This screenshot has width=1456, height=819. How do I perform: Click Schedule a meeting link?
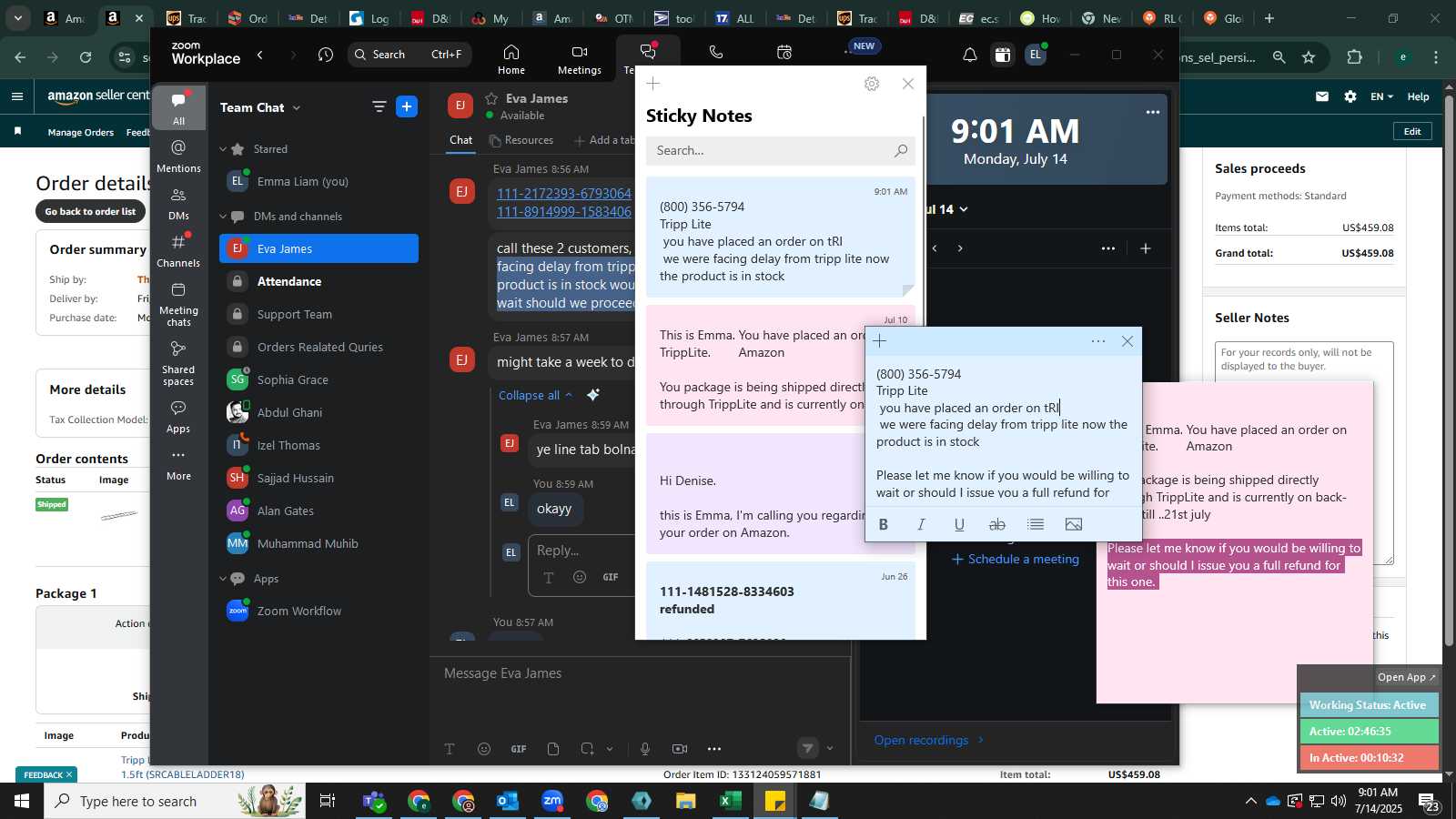click(1016, 559)
